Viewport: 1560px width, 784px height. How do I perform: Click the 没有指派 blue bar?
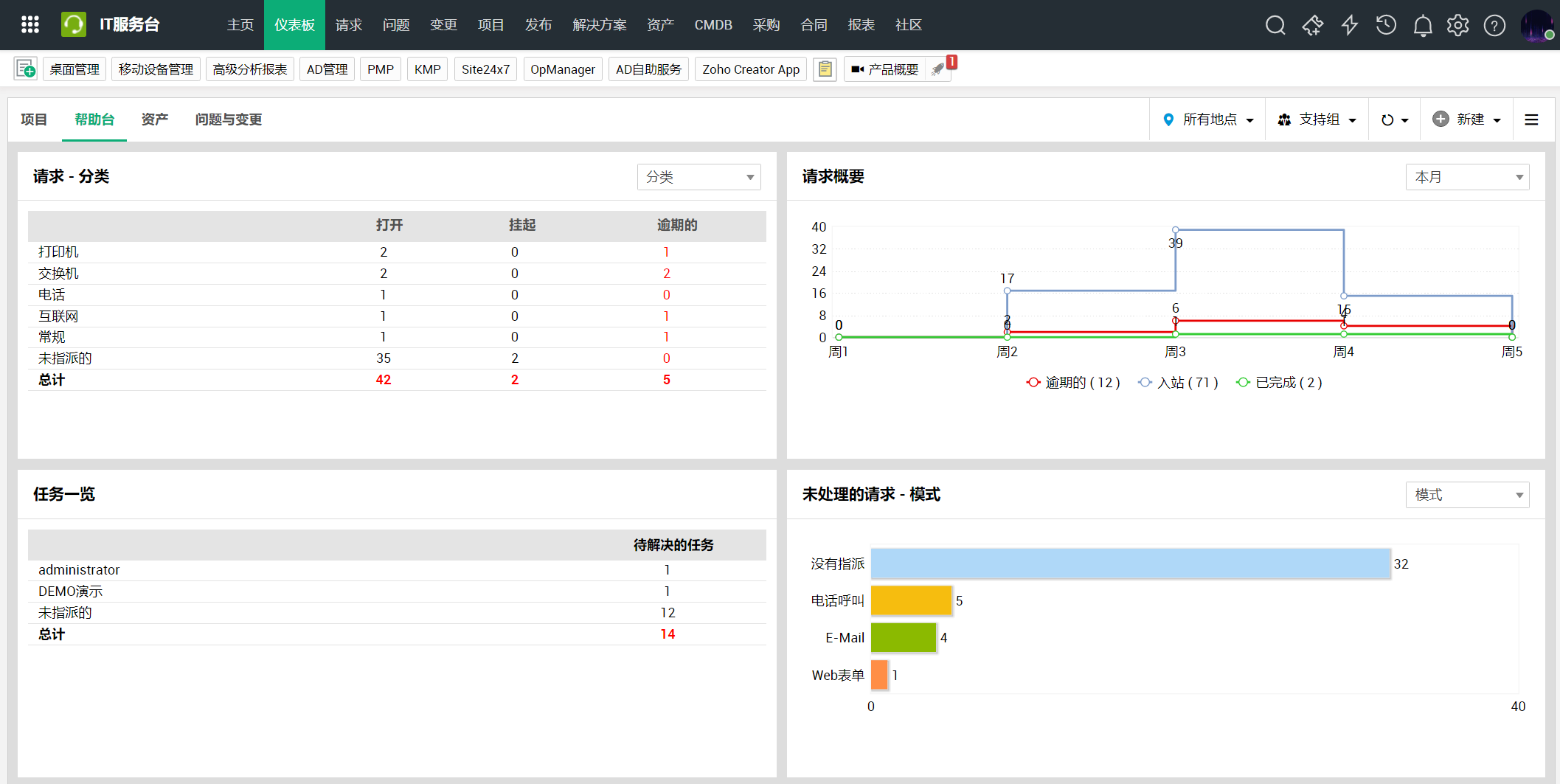tap(1129, 563)
